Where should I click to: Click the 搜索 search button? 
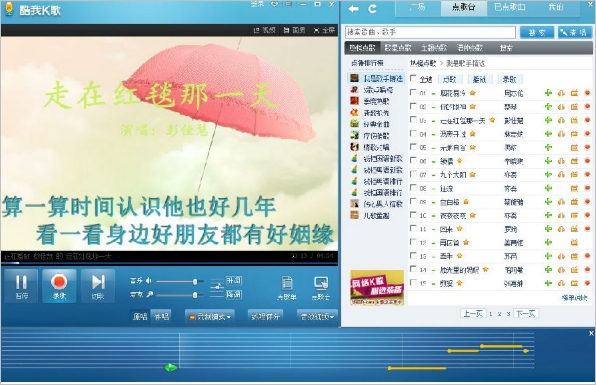[537, 33]
